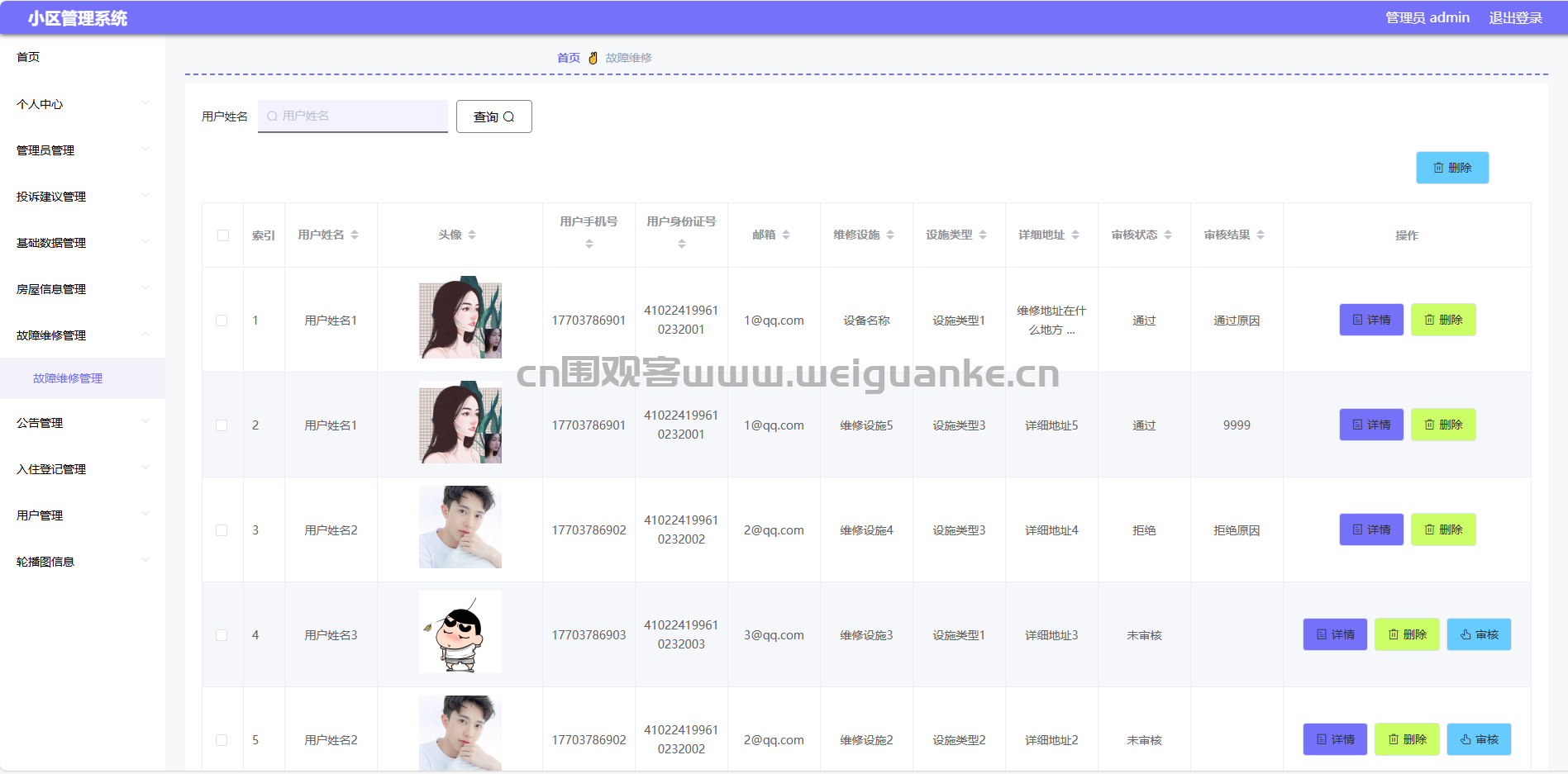
Task: Open 详情 for row 5 维修设施2
Action: (x=1335, y=739)
